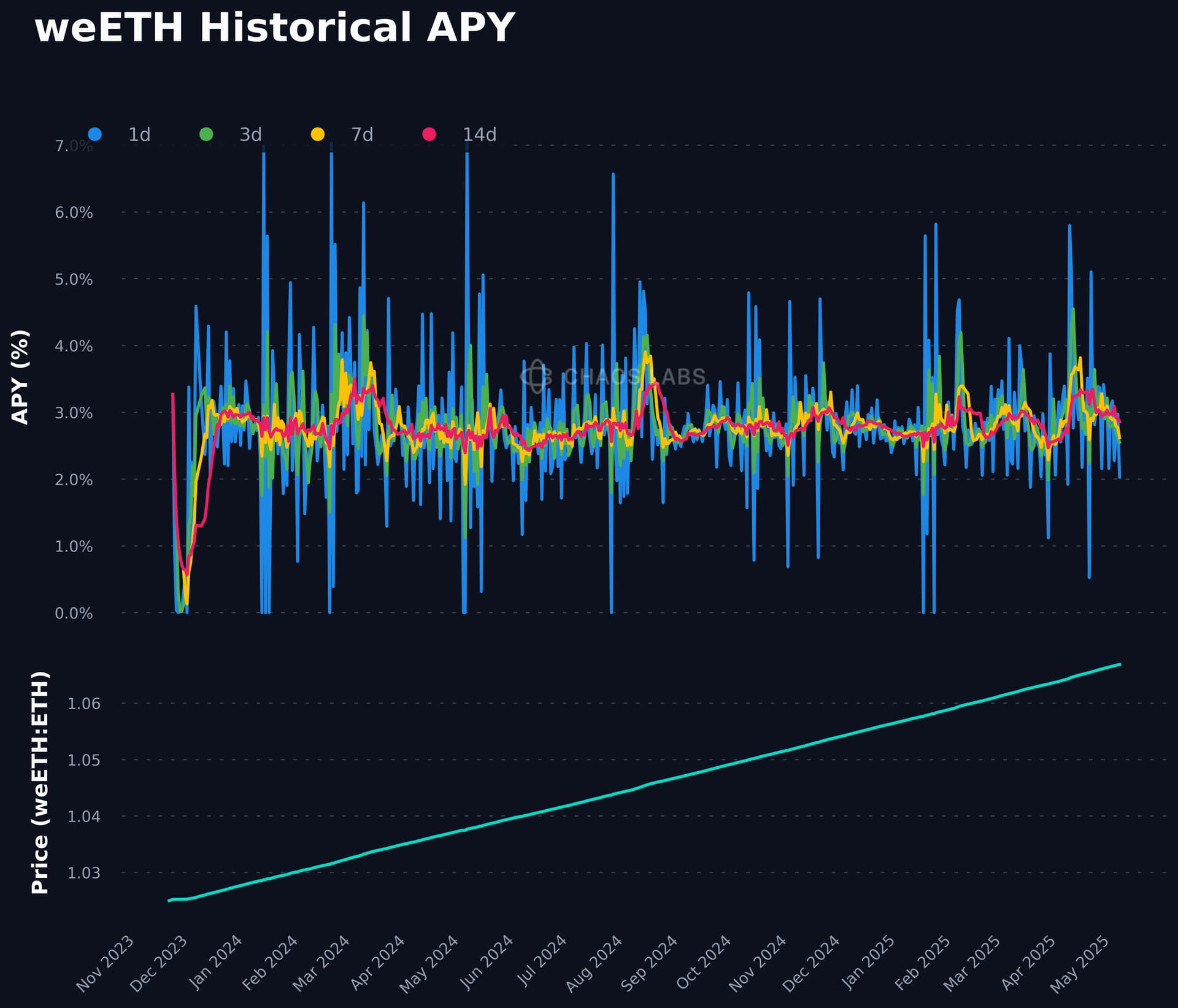Click the 'Price (weETH:ETH)' axis title
This screenshot has width=1178, height=1008.
tap(40, 783)
